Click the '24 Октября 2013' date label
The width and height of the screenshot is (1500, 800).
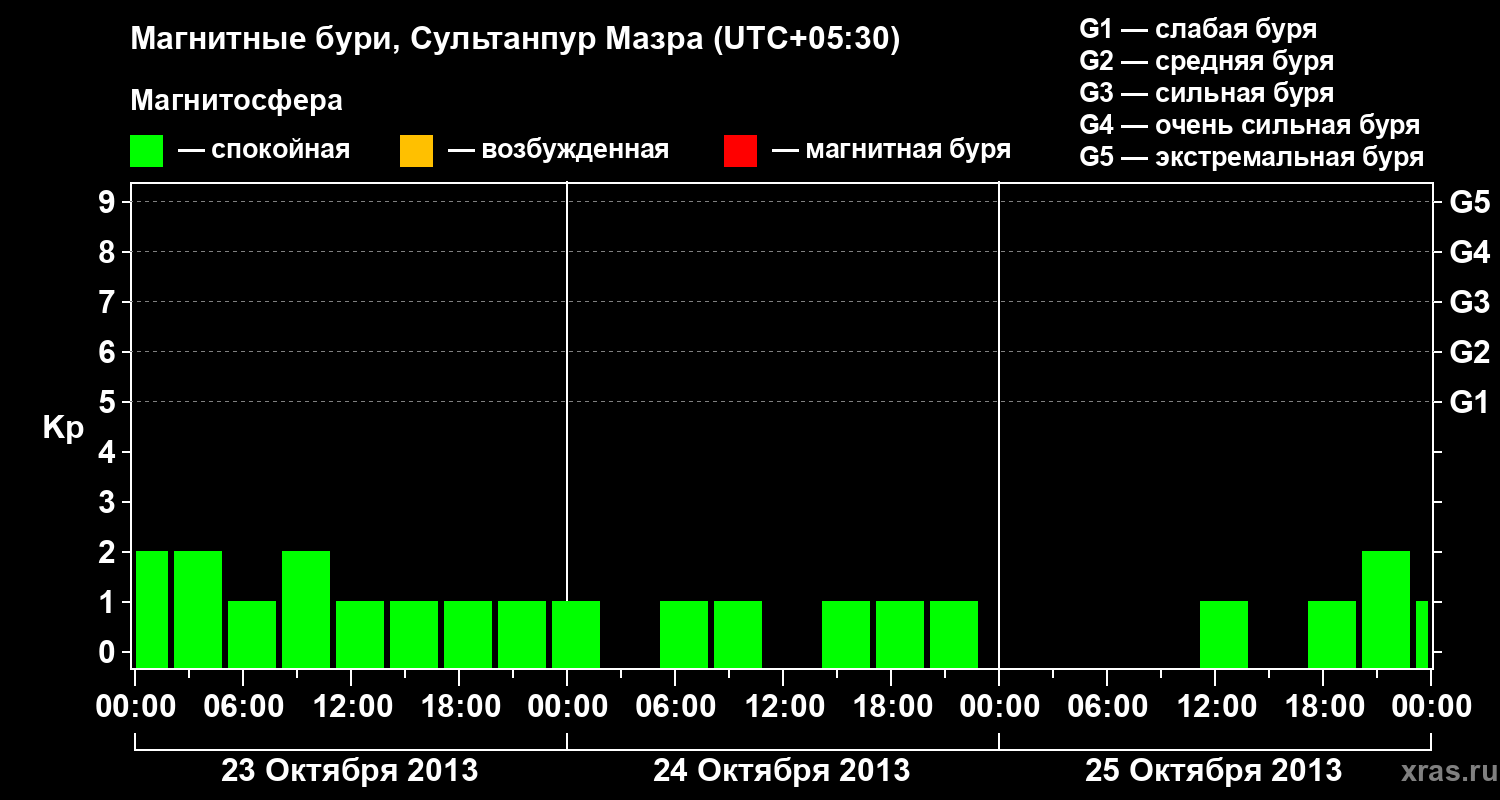(781, 771)
